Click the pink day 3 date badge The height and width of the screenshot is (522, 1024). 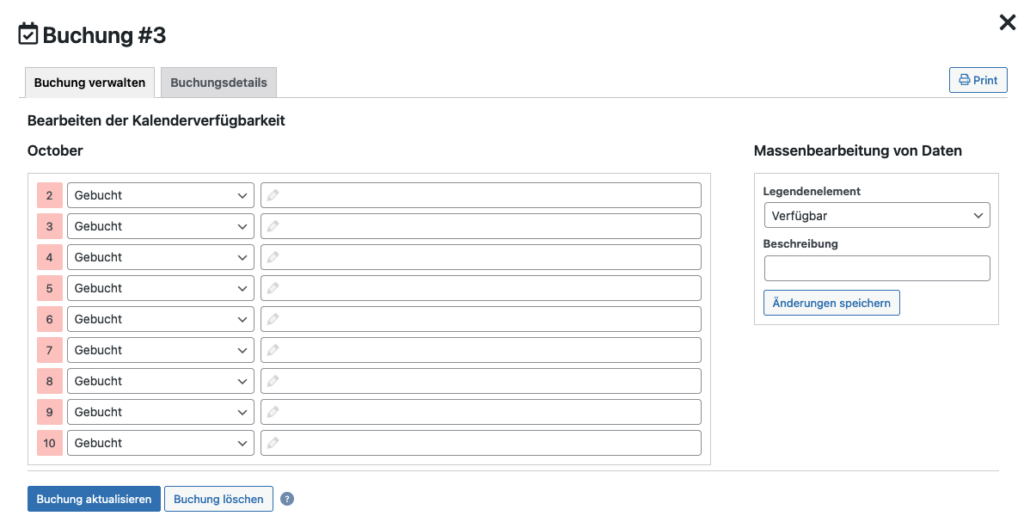click(x=49, y=227)
